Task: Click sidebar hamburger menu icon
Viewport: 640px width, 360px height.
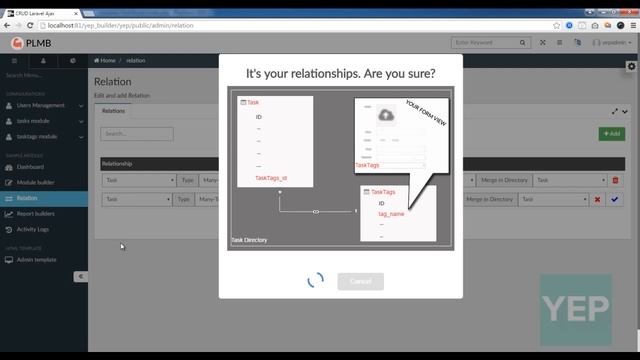Action: click(14, 61)
